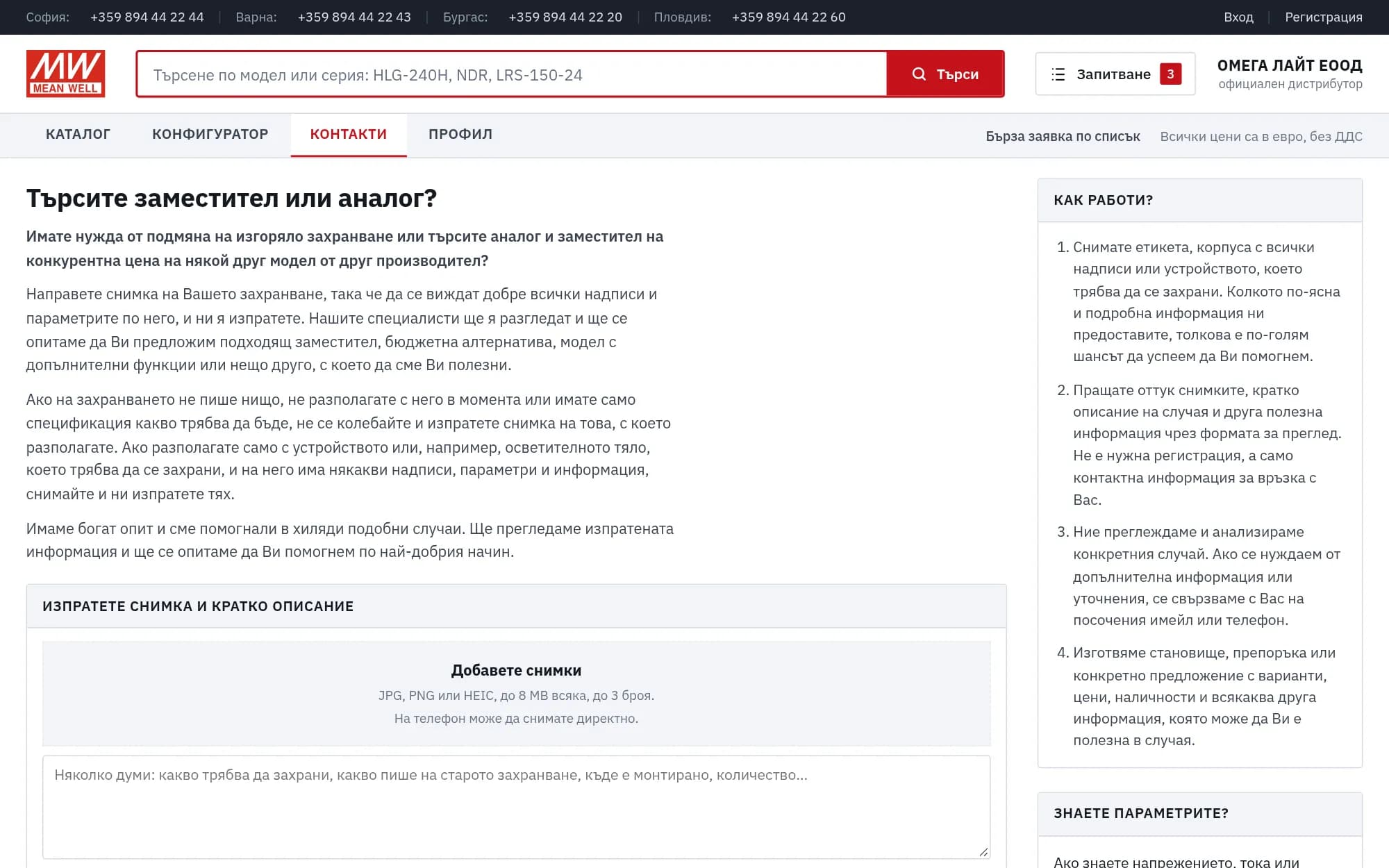Click the list icon beside Запитване

coord(1058,74)
